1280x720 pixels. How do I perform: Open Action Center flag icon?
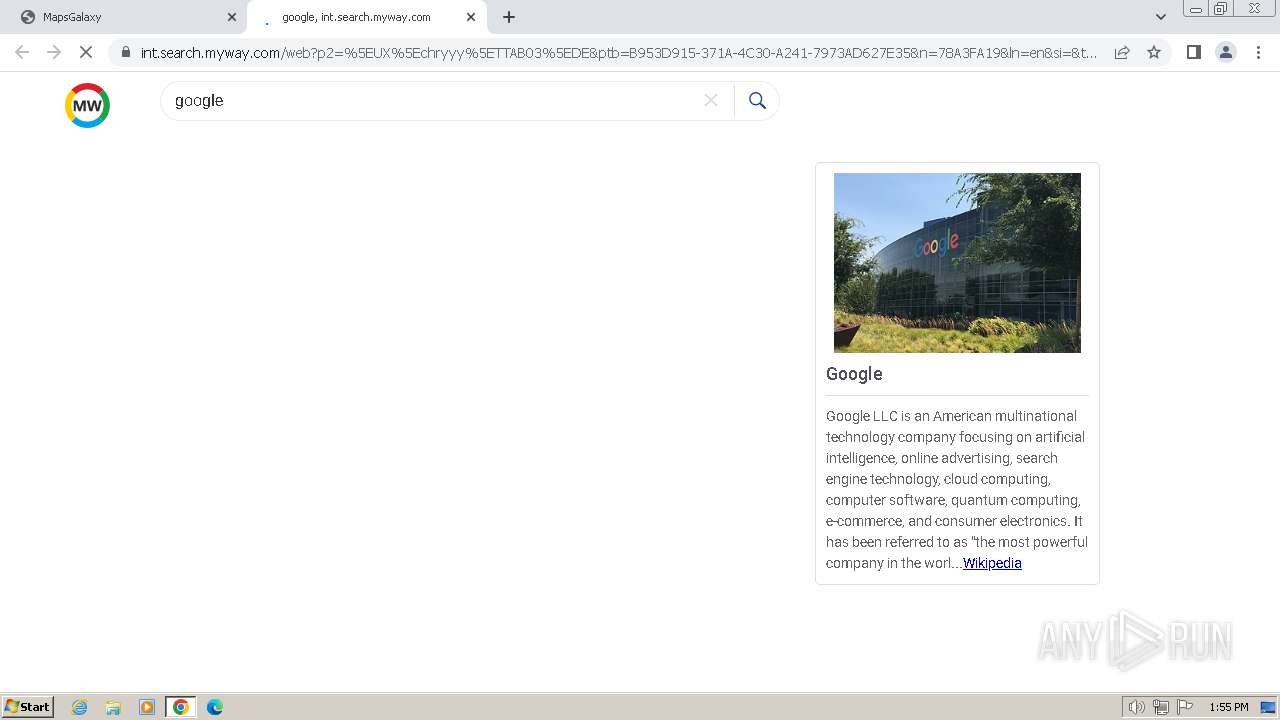click(x=1185, y=707)
